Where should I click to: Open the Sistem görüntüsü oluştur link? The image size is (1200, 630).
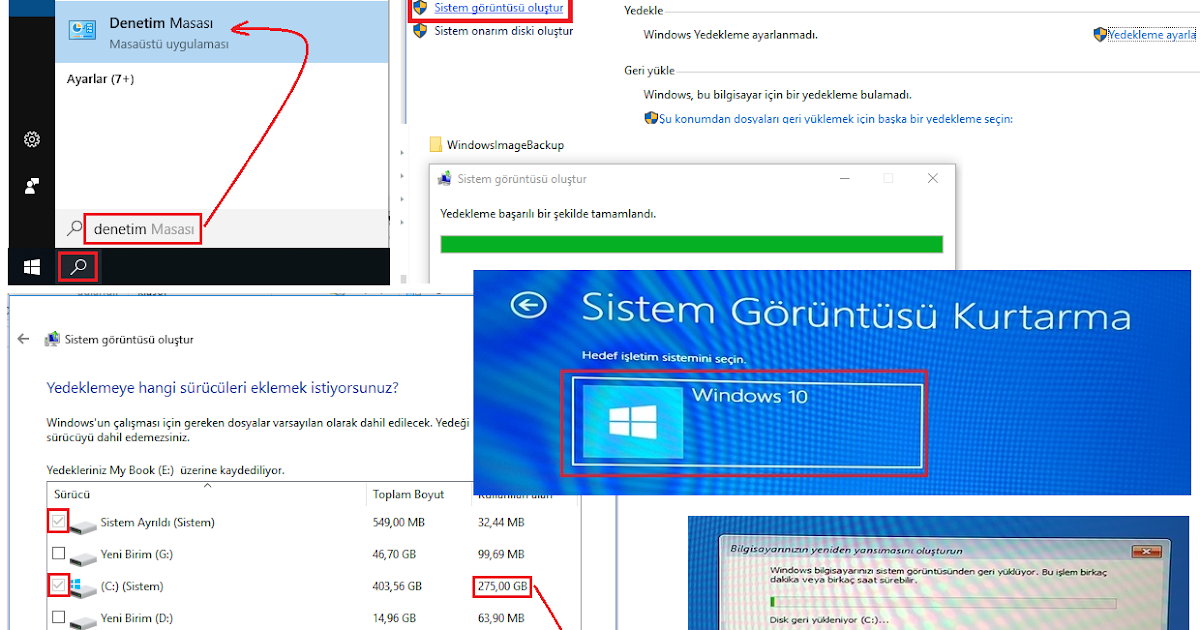click(x=498, y=8)
